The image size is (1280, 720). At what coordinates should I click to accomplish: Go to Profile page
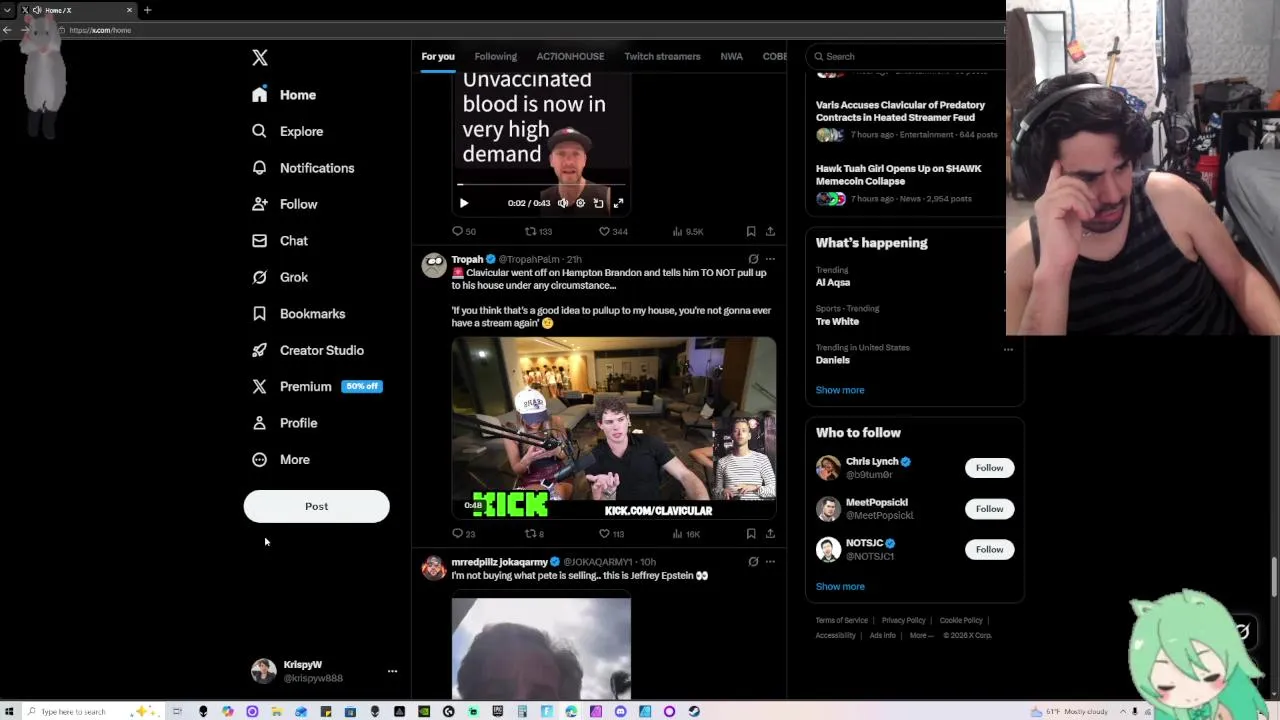click(285, 423)
